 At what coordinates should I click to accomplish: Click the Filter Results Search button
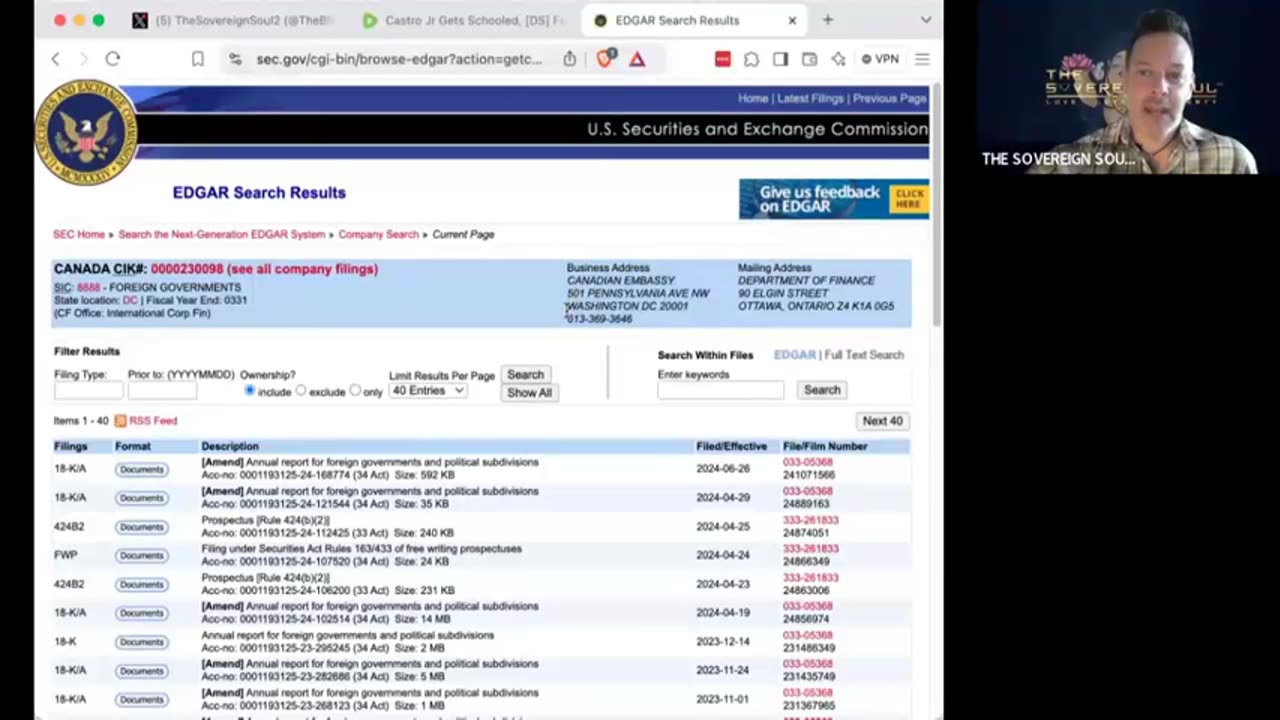click(x=525, y=374)
